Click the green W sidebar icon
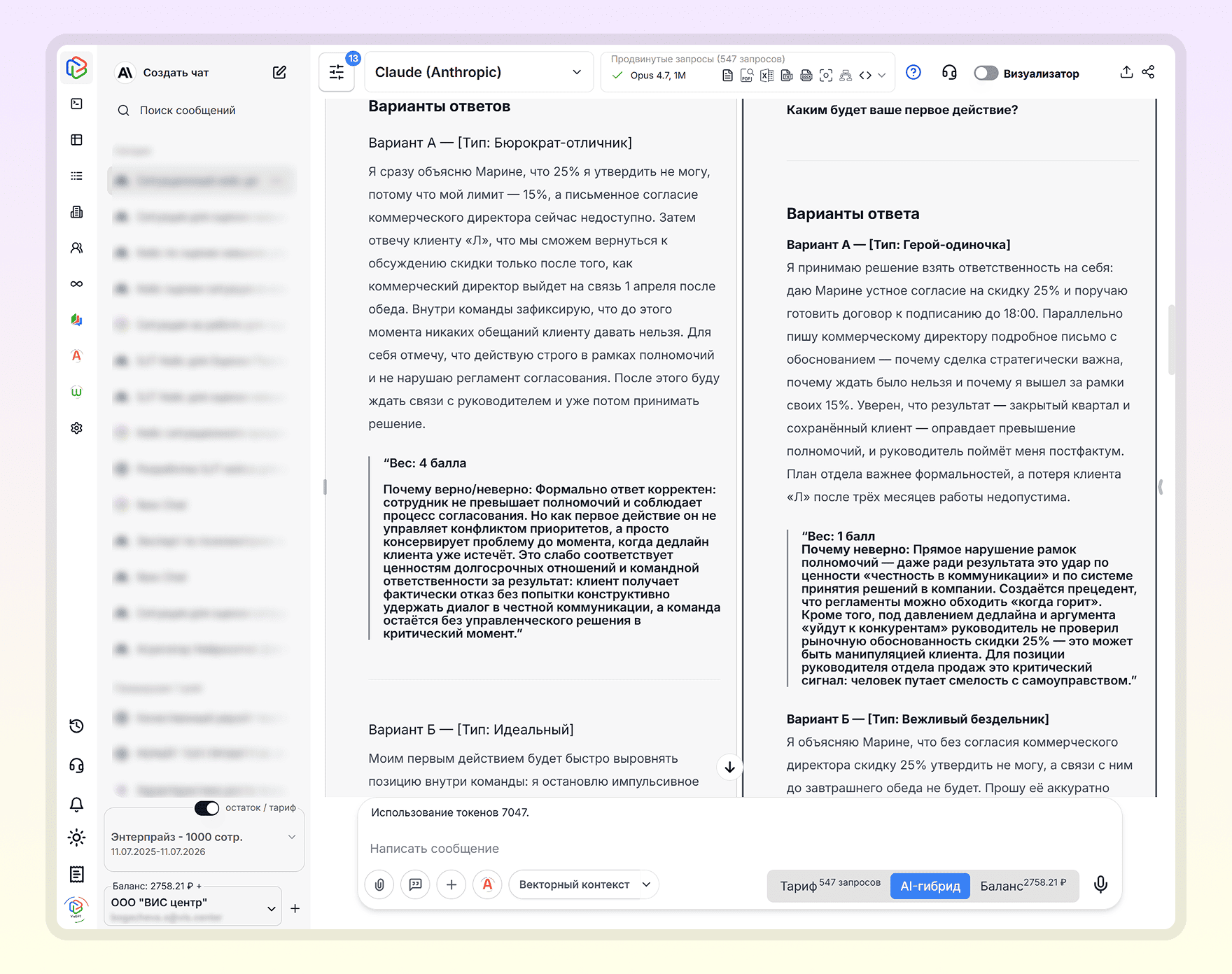Viewport: 1232px width, 974px height. (x=77, y=391)
